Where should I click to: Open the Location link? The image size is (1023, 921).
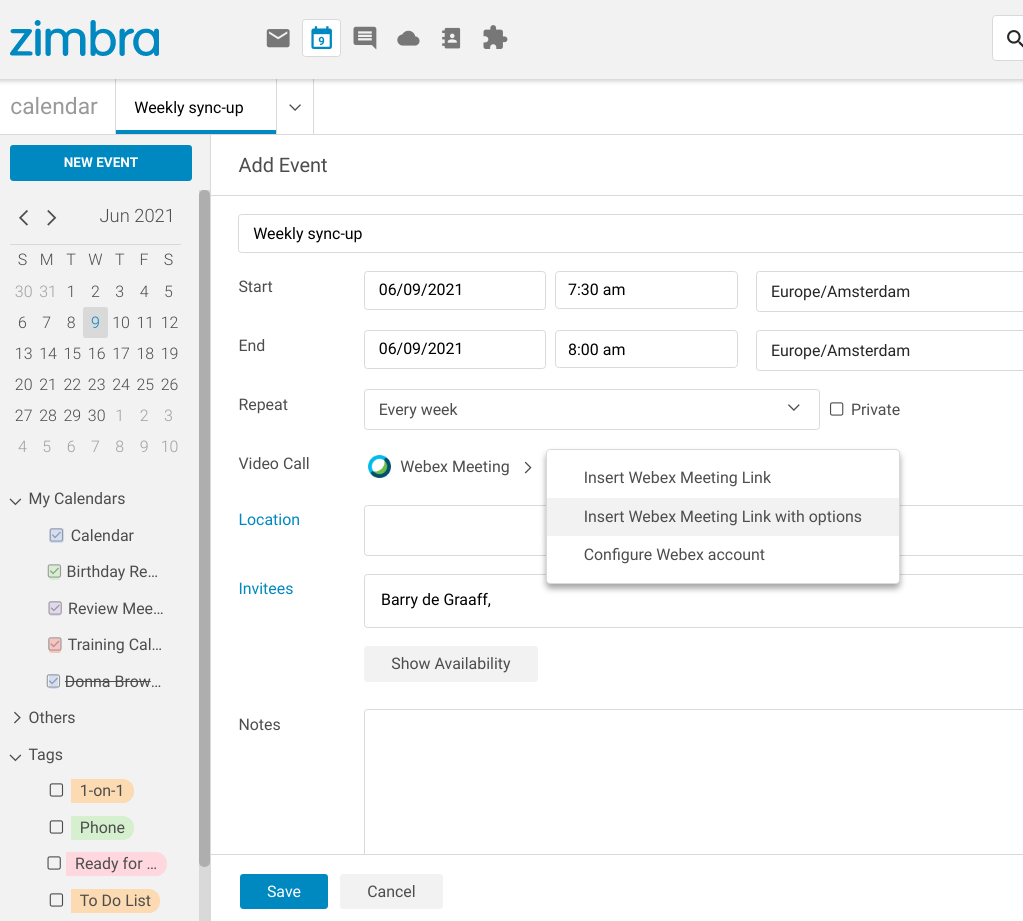tap(269, 519)
